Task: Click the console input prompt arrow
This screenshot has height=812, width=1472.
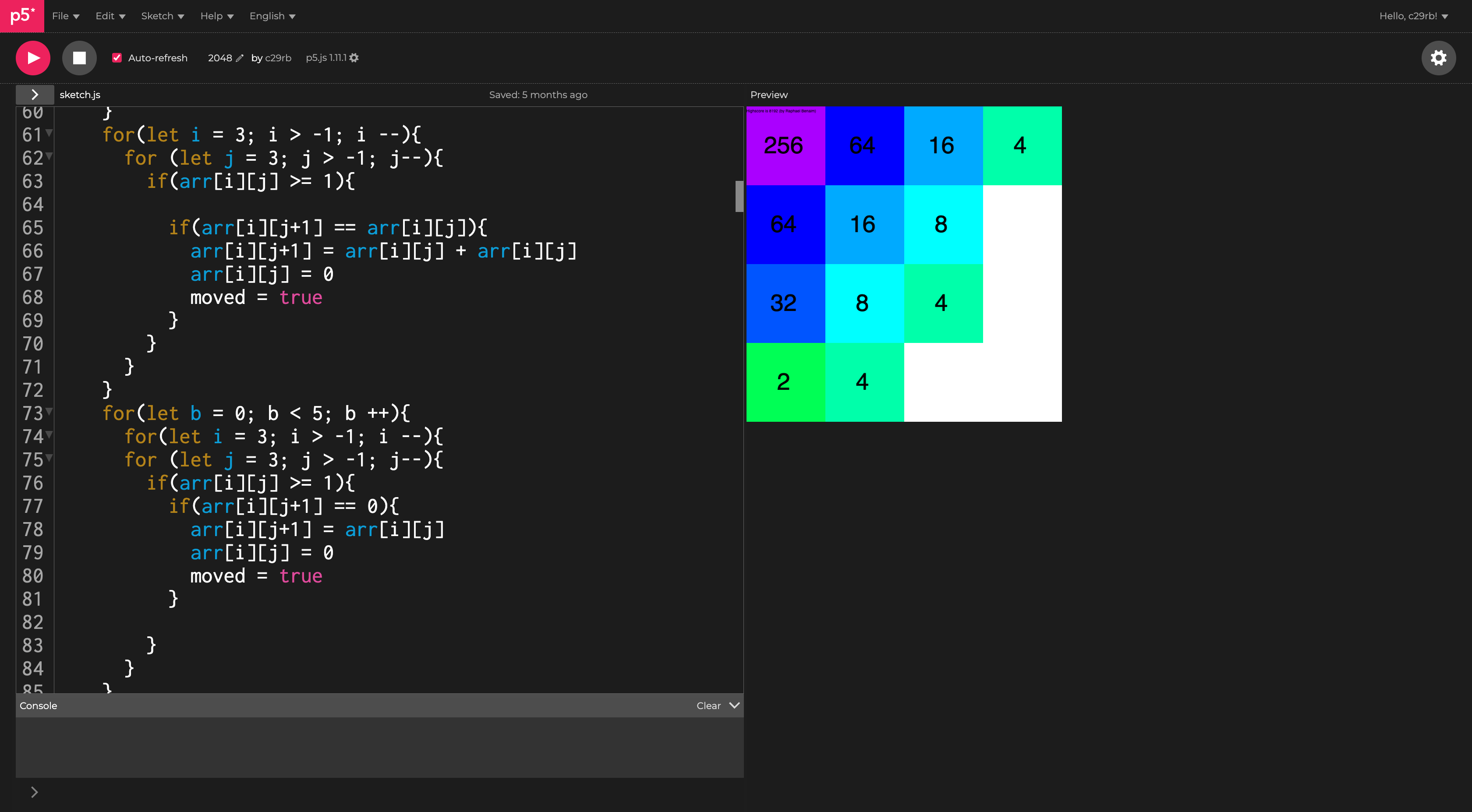Action: 34,792
